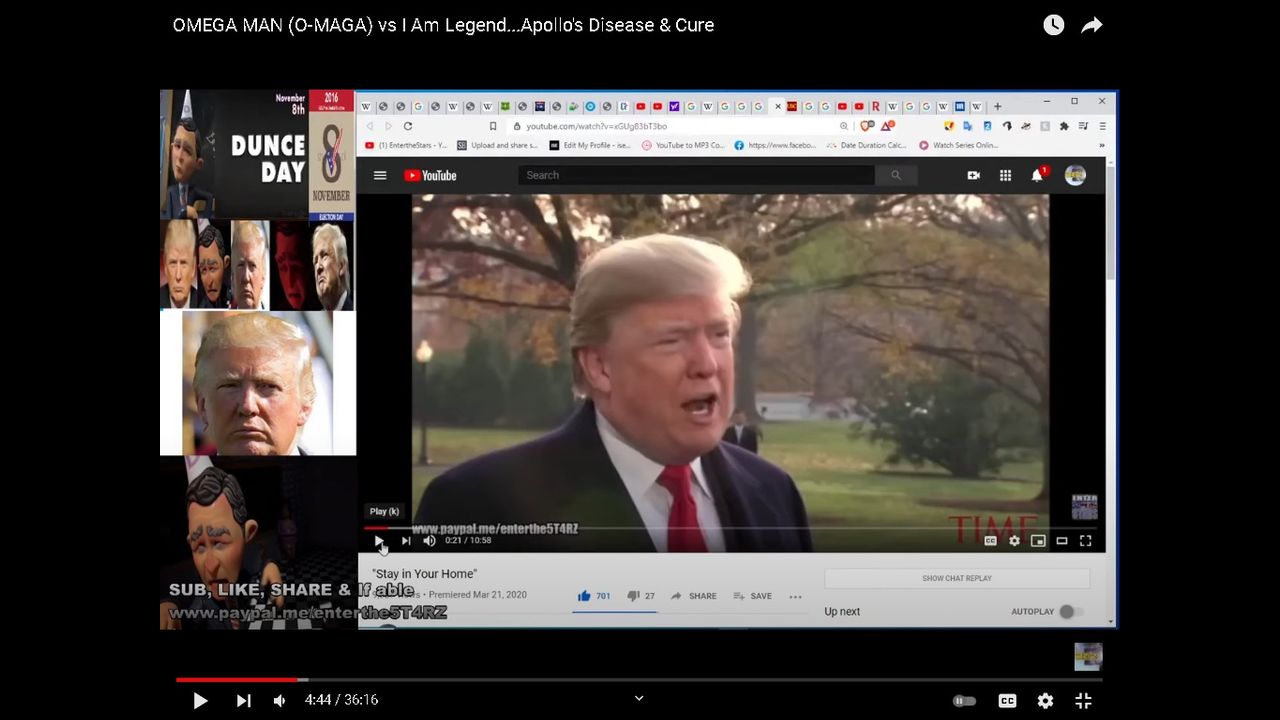
Task: Click the Watch Later clock icon
Action: click(1053, 25)
